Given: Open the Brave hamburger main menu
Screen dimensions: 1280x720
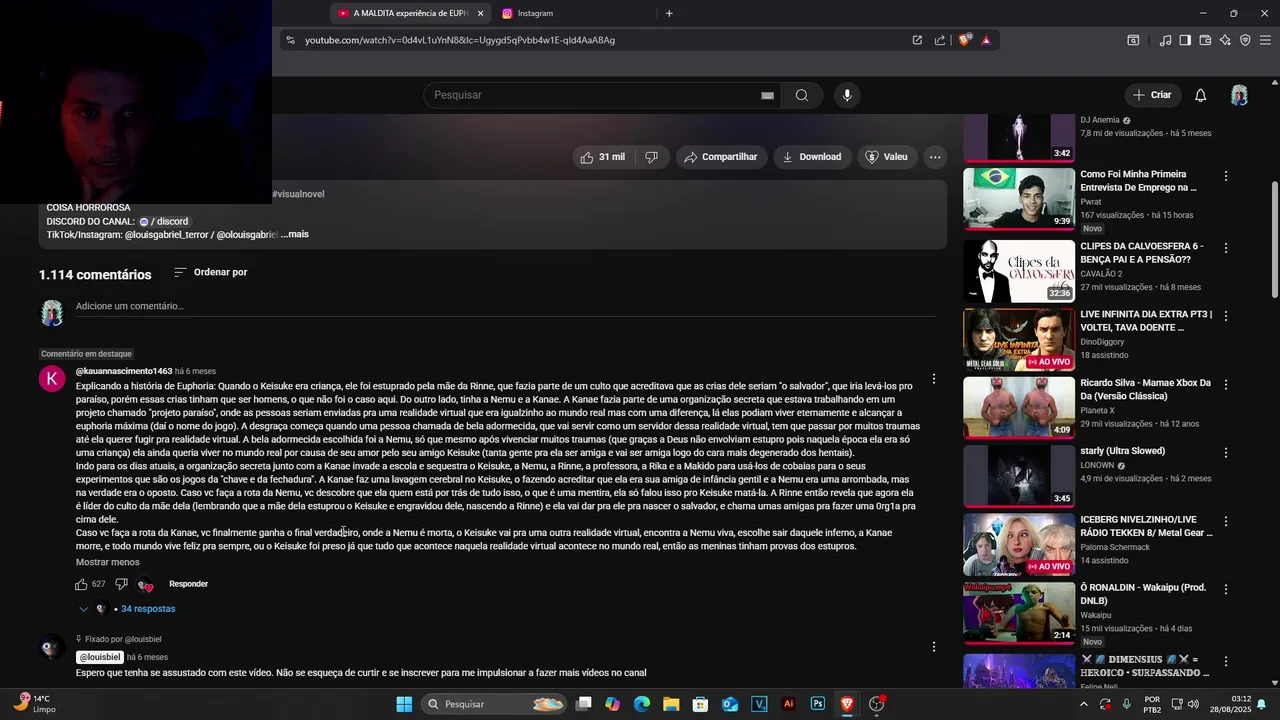Looking at the screenshot, I should 1265,40.
